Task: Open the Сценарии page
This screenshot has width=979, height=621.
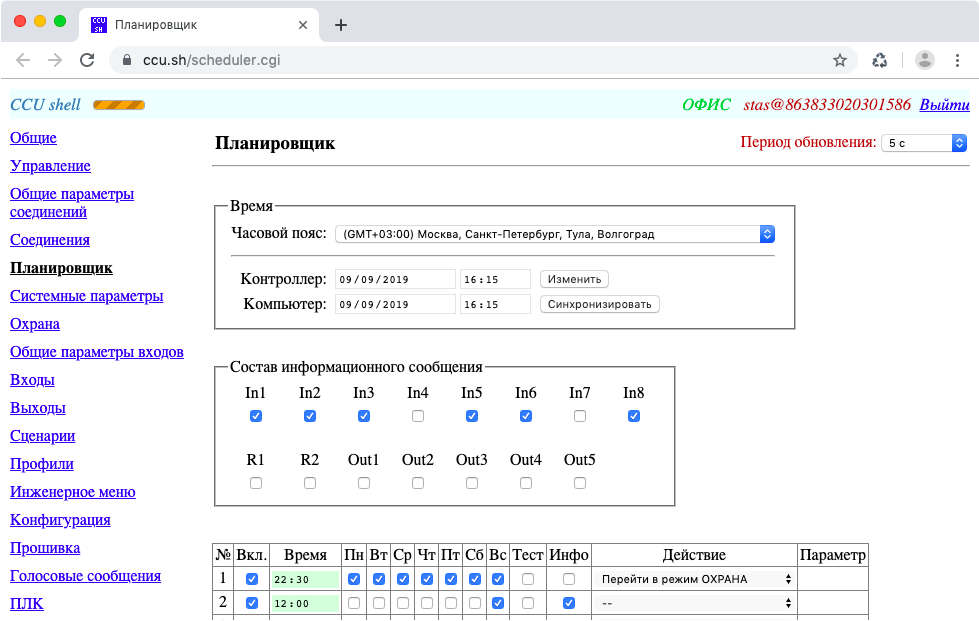Action: (x=42, y=436)
